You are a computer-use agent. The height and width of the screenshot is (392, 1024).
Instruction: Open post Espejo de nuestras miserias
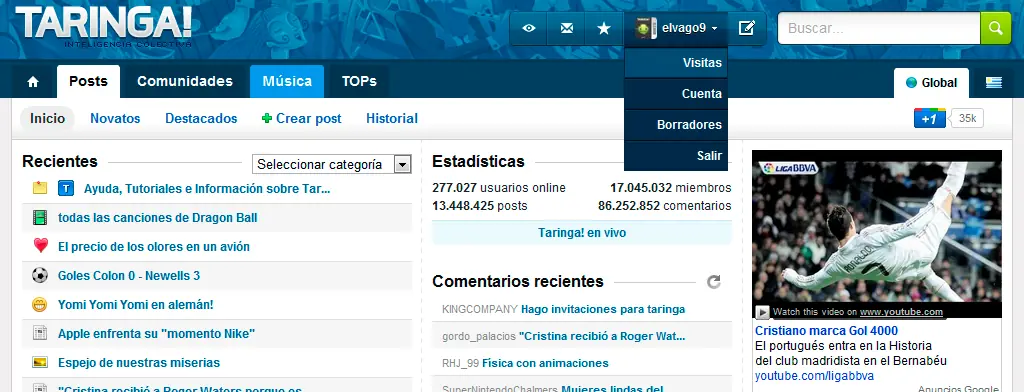[x=139, y=363]
